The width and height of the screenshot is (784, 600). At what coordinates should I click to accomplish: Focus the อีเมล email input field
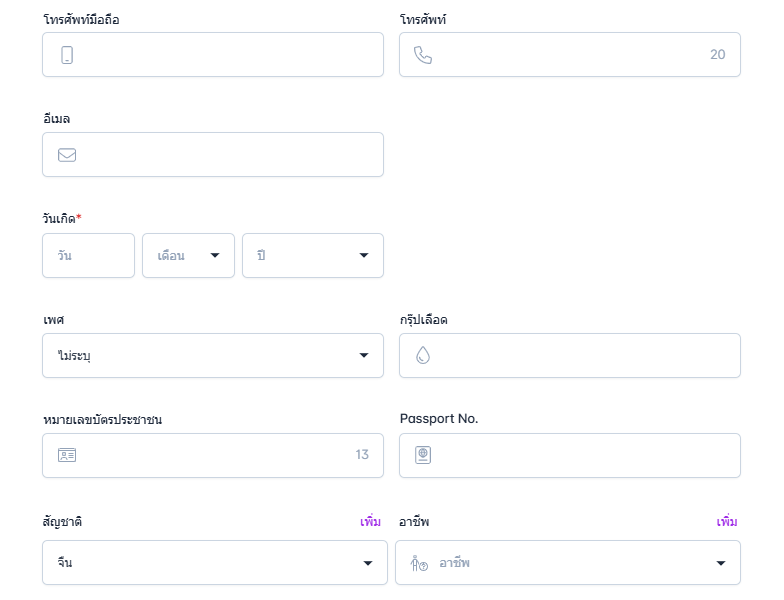(x=225, y=155)
